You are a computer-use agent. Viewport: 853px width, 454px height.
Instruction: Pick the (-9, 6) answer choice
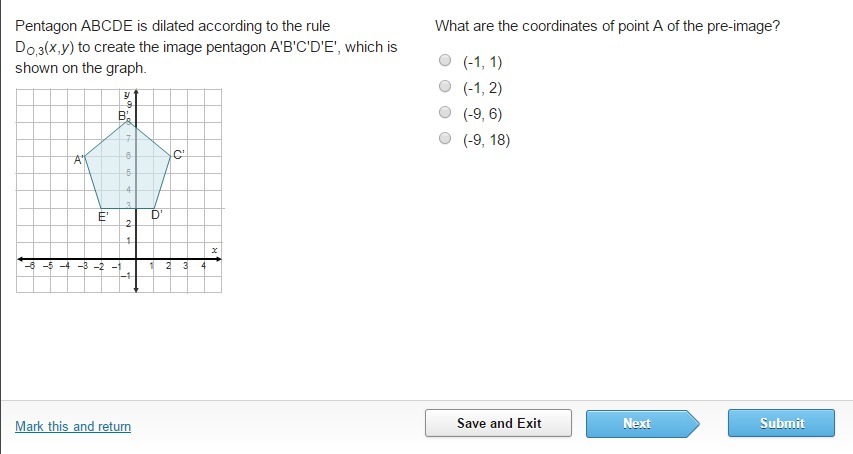(446, 113)
